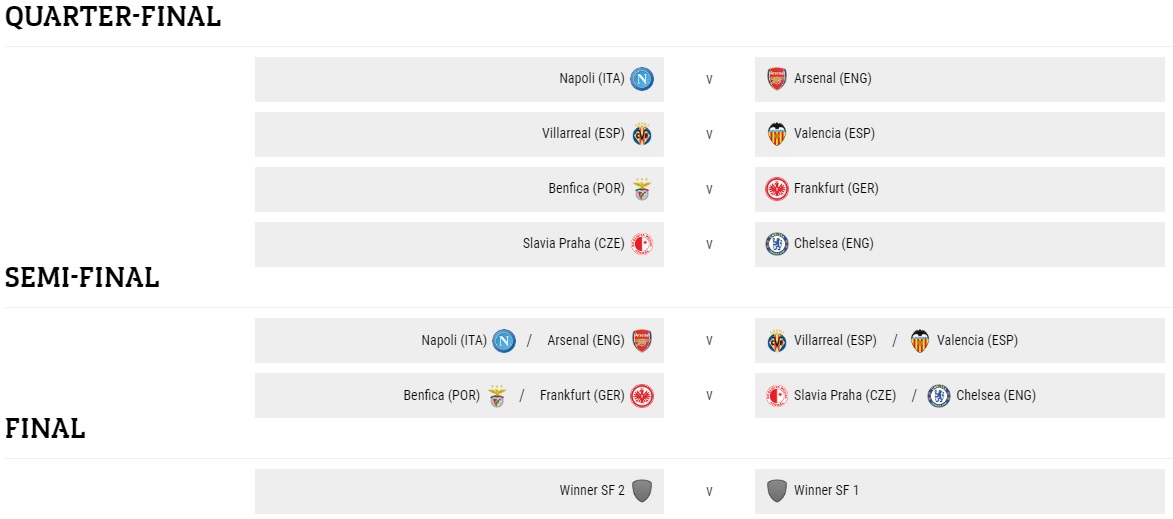Click the QUARTER-FINAL section heading
The height and width of the screenshot is (519, 1173).
[113, 17]
